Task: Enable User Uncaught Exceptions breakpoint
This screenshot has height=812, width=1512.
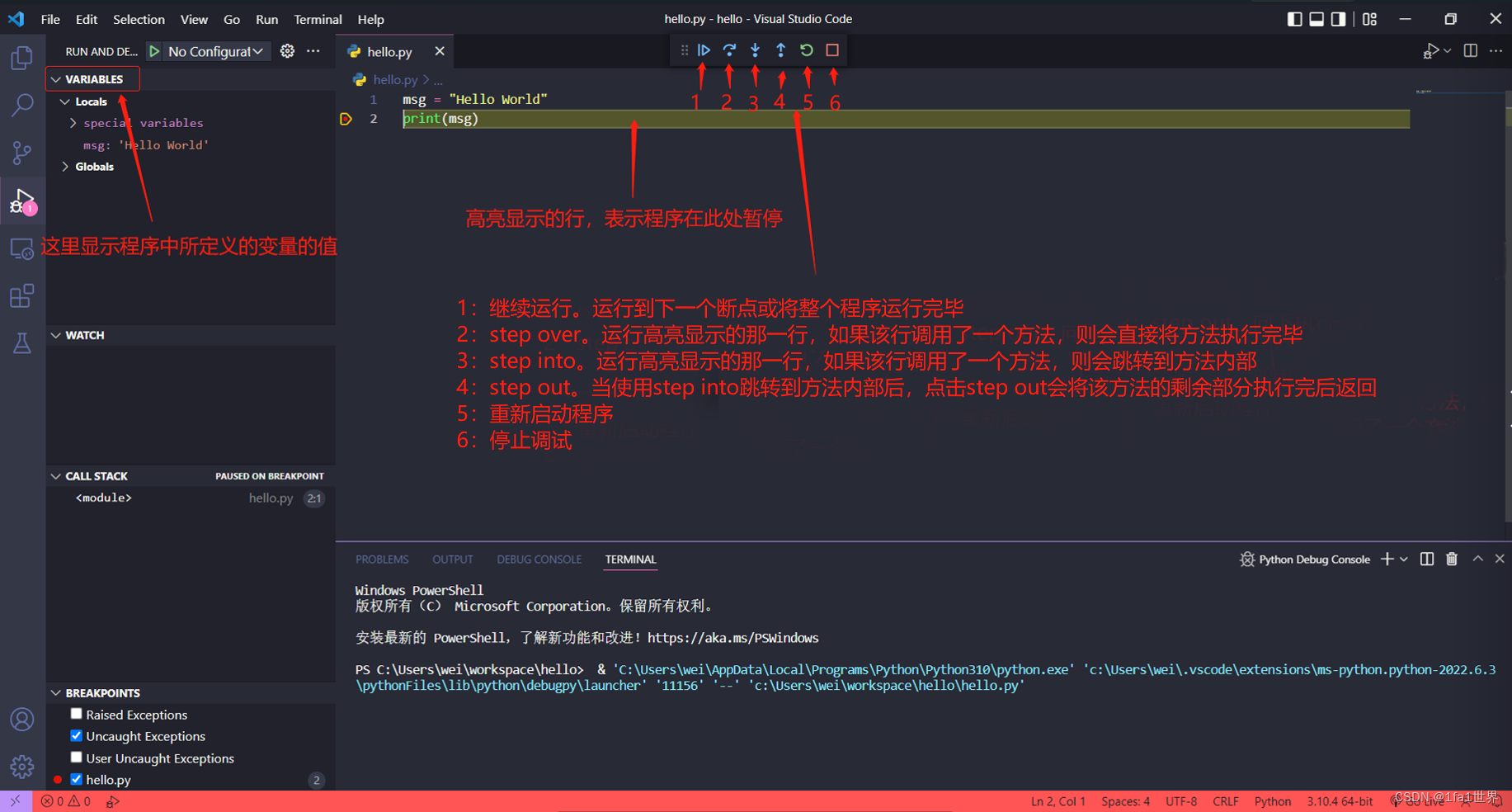Action: (x=77, y=757)
